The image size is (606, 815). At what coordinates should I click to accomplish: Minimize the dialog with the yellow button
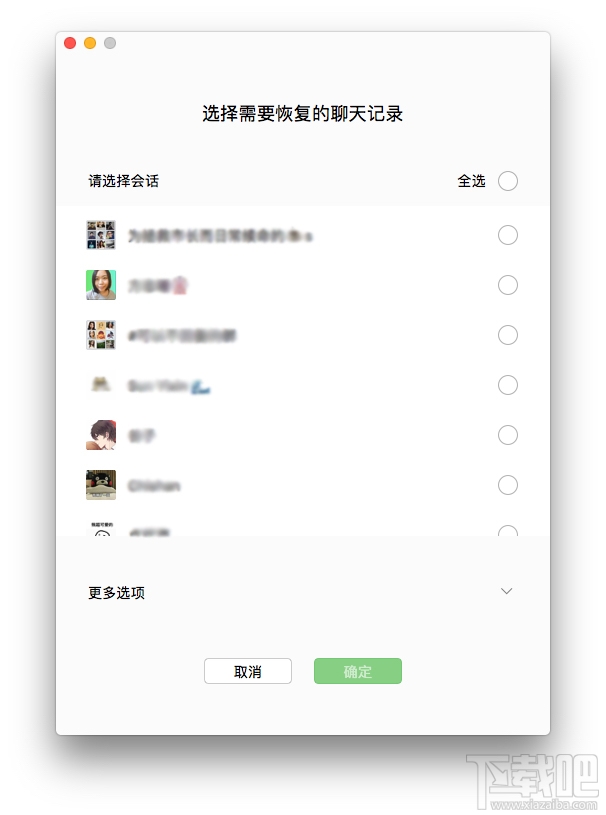pos(89,43)
